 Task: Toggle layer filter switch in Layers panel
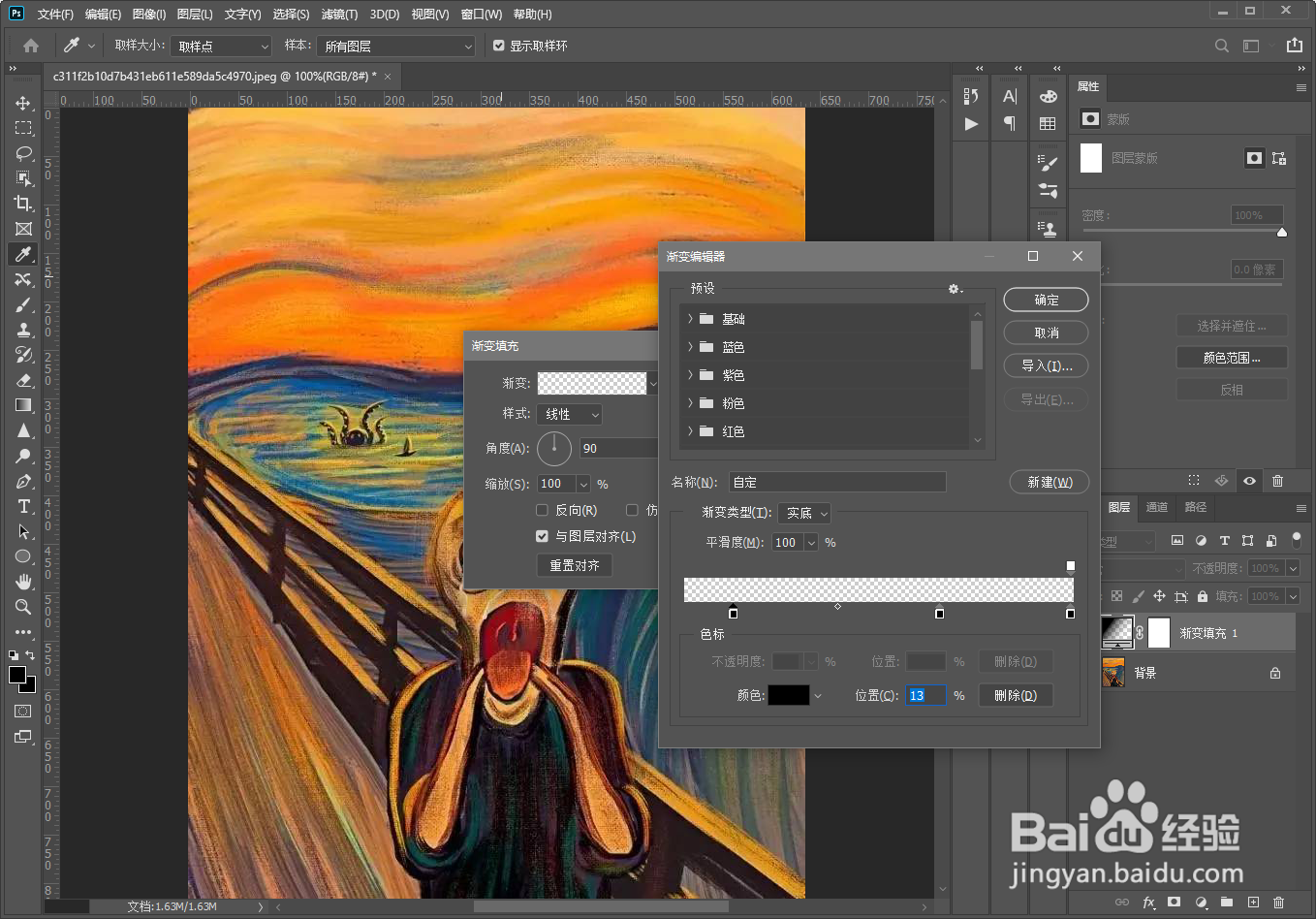coord(1297,539)
